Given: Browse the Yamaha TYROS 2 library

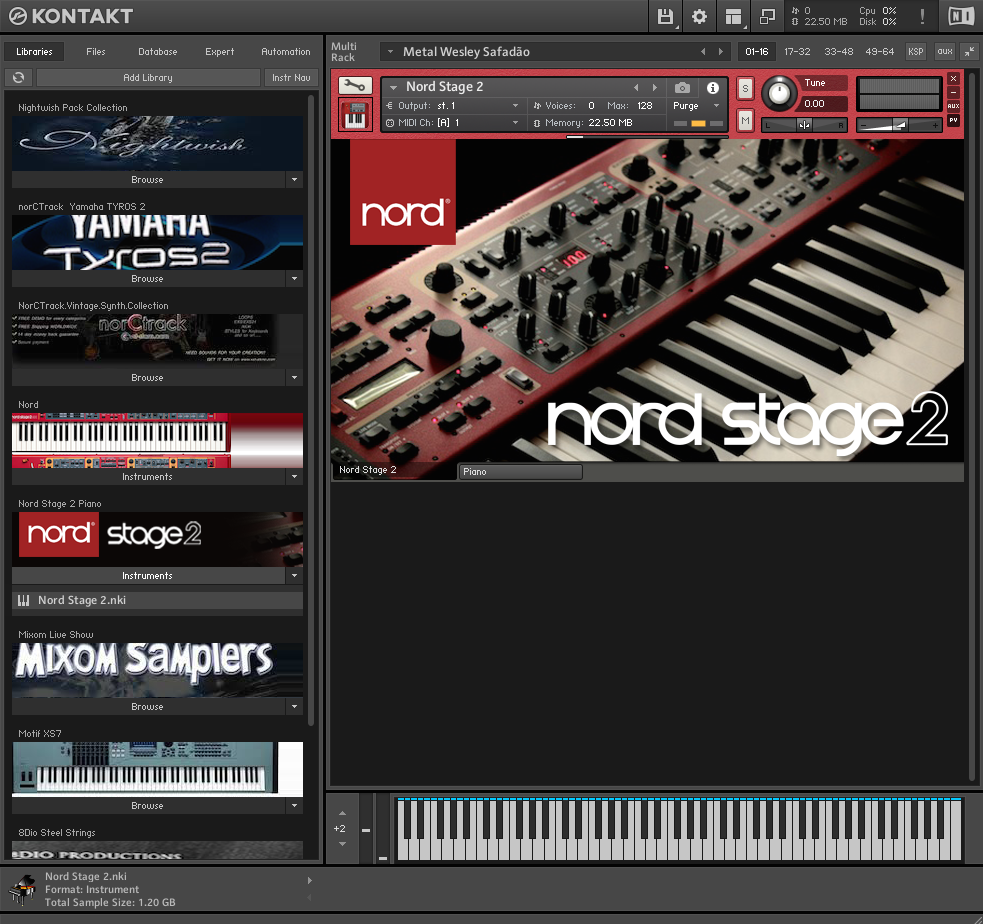Looking at the screenshot, I should pyautogui.click(x=148, y=278).
